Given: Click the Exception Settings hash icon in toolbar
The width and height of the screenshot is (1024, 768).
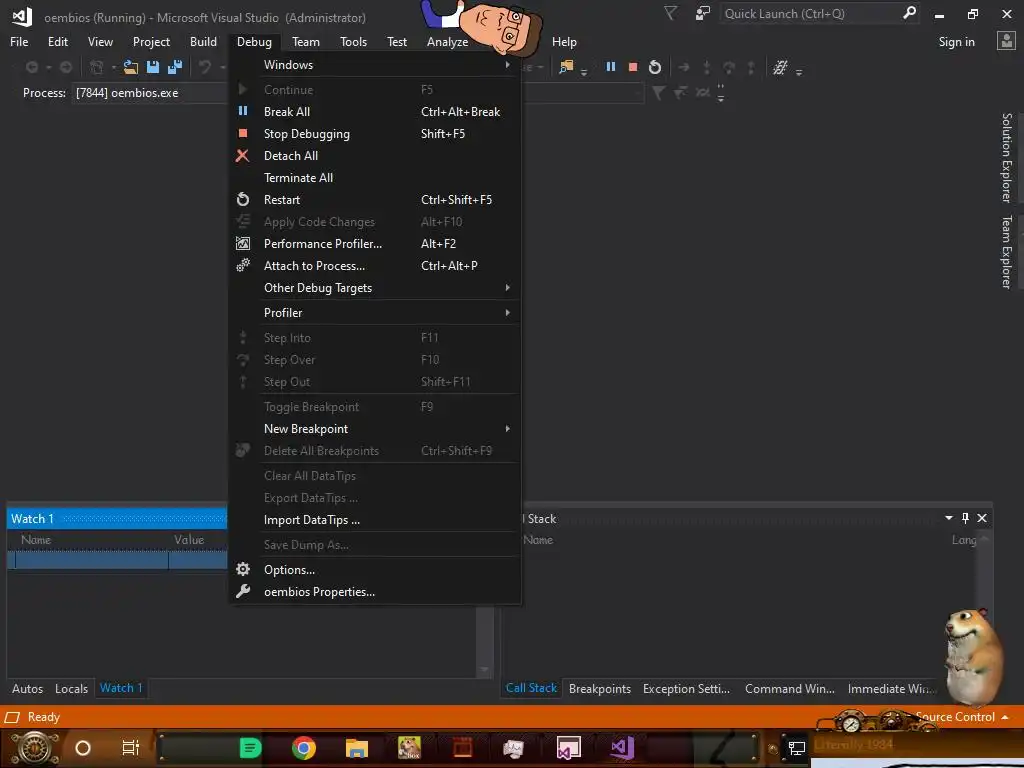Looking at the screenshot, I should coord(780,67).
